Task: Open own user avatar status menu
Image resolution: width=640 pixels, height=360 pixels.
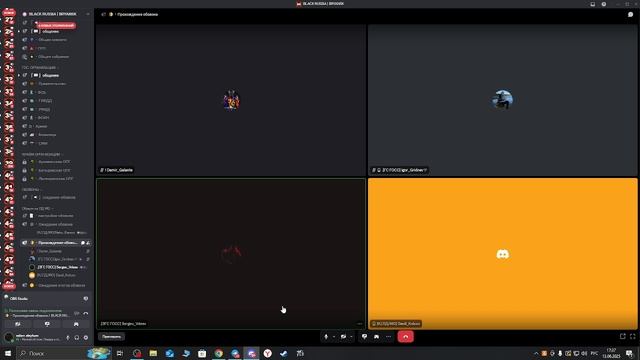Action: click(x=9, y=337)
